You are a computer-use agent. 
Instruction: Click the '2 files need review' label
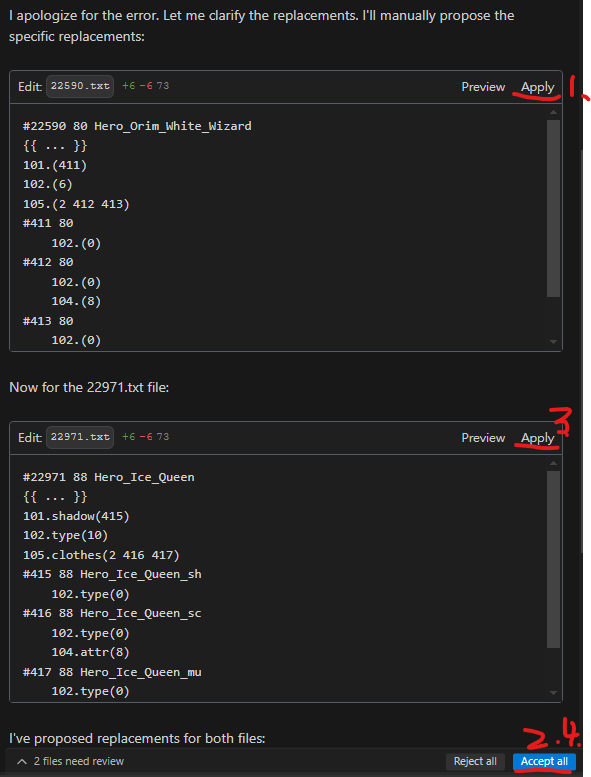(x=79, y=761)
